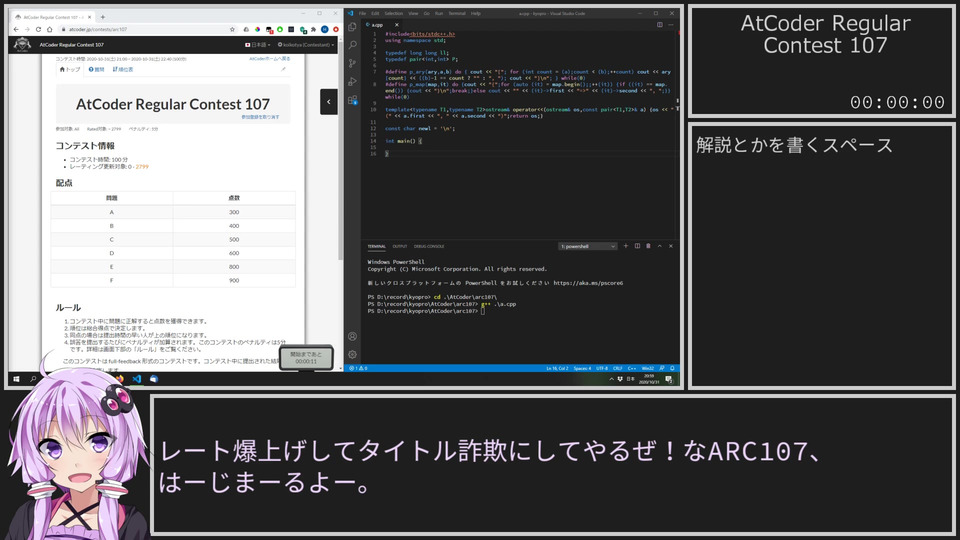Click Ln 16, Col 2 in status bar
The width and height of the screenshot is (960, 540).
pos(557,369)
